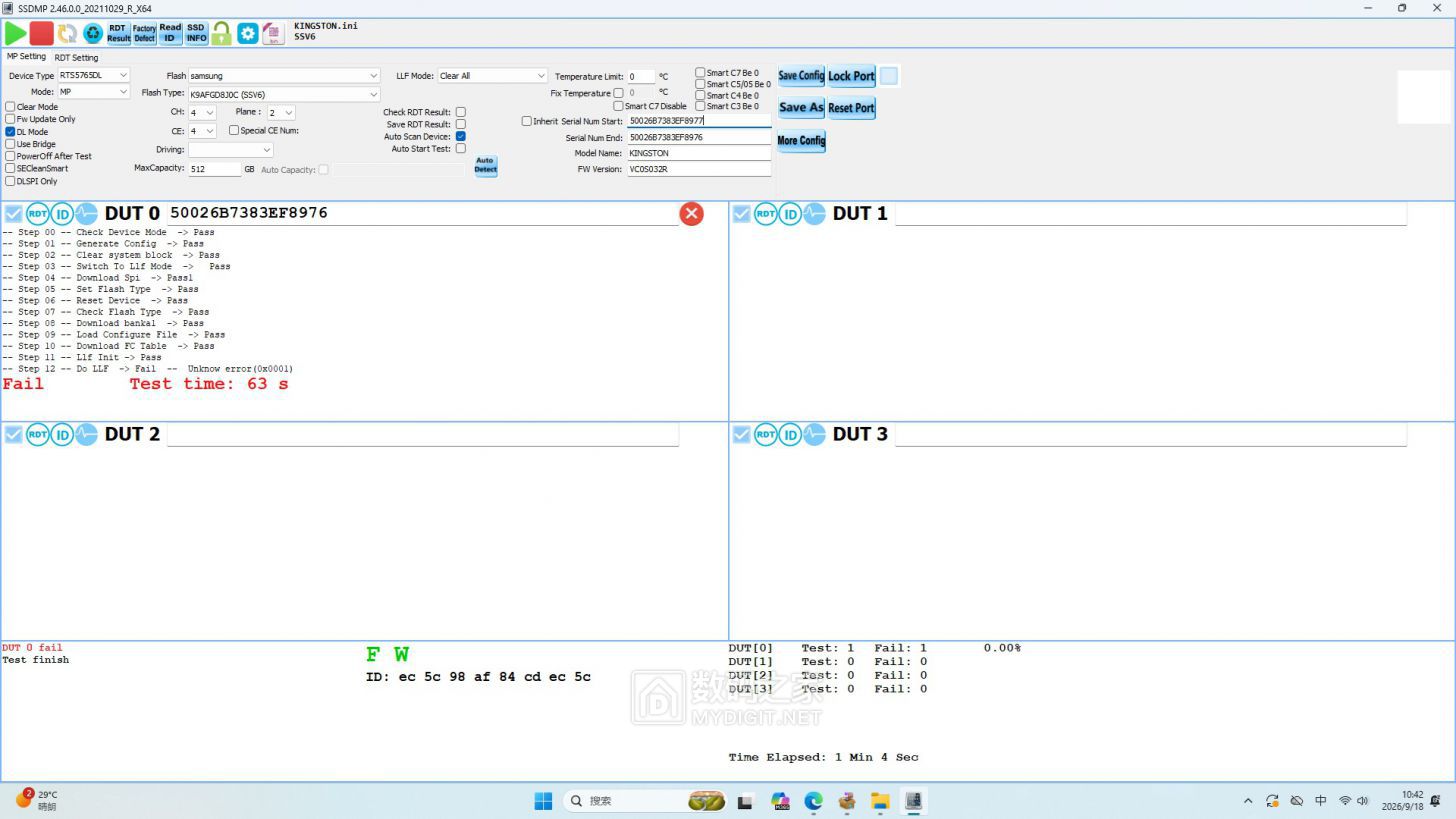Screen dimensions: 1456x819
Task: Open the Device Type dropdown
Action: click(x=94, y=75)
